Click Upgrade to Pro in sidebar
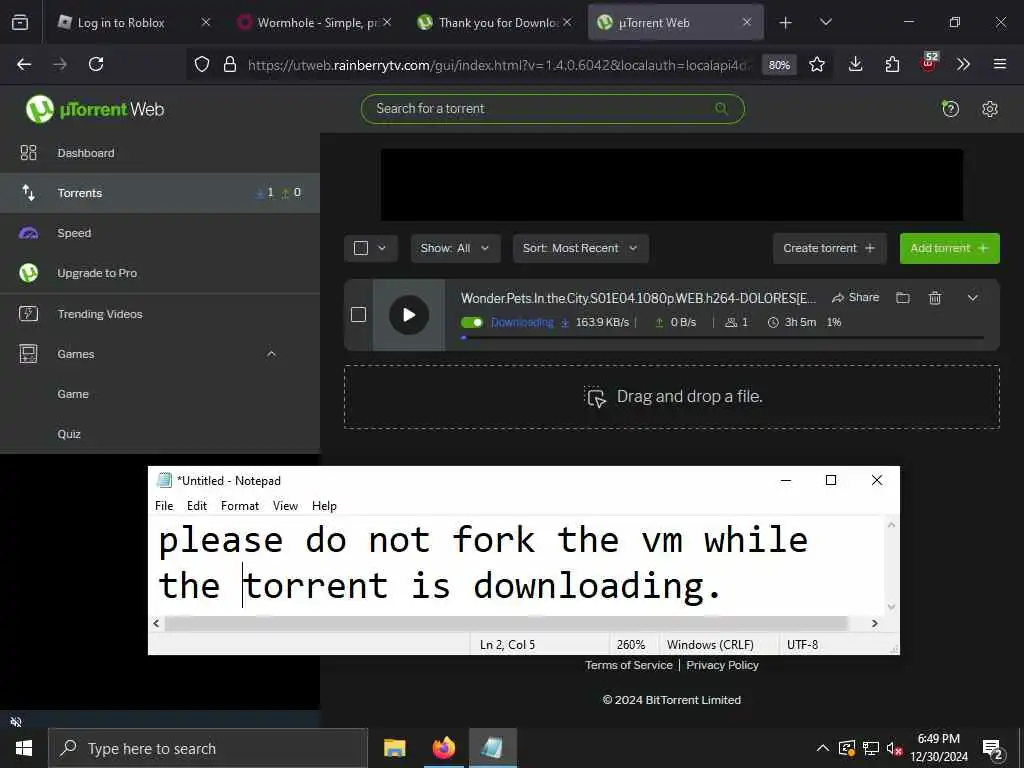Viewport: 1024px width, 768px height. click(x=160, y=273)
